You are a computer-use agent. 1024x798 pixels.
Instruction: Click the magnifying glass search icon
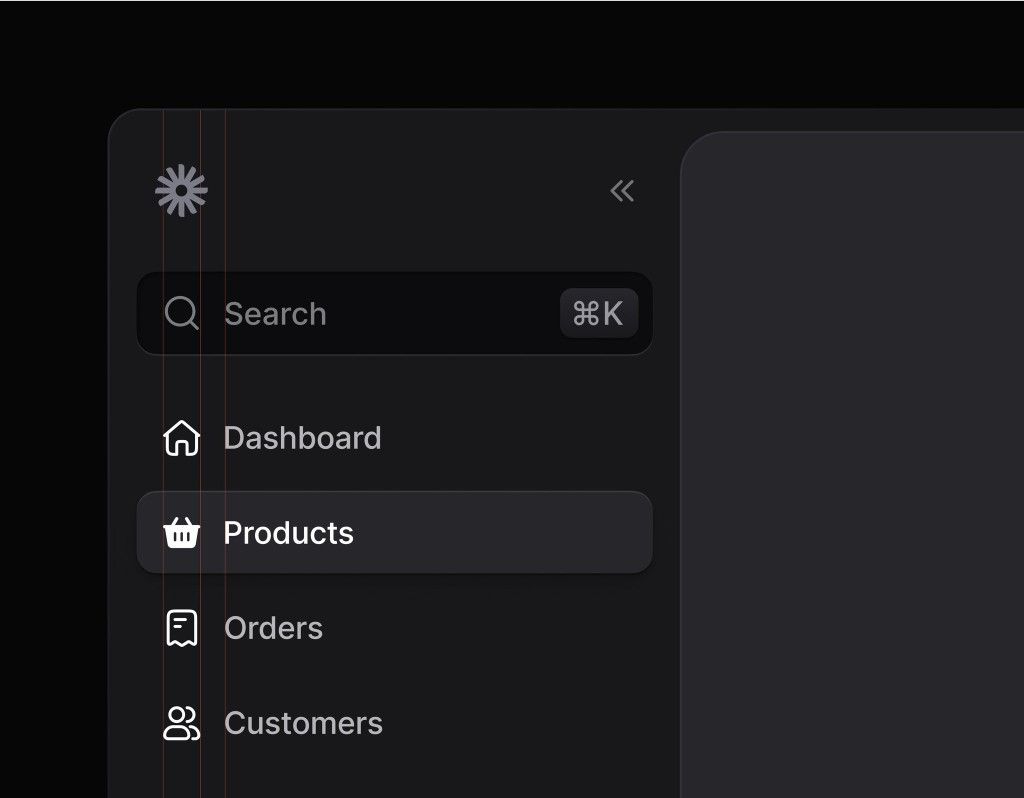pyautogui.click(x=182, y=313)
